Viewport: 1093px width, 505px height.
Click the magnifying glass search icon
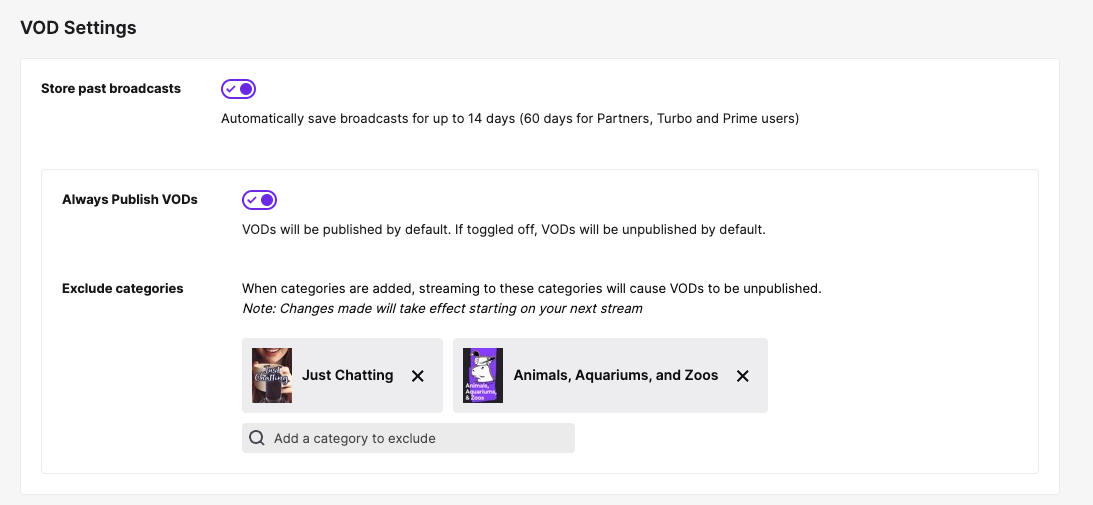tap(257, 438)
